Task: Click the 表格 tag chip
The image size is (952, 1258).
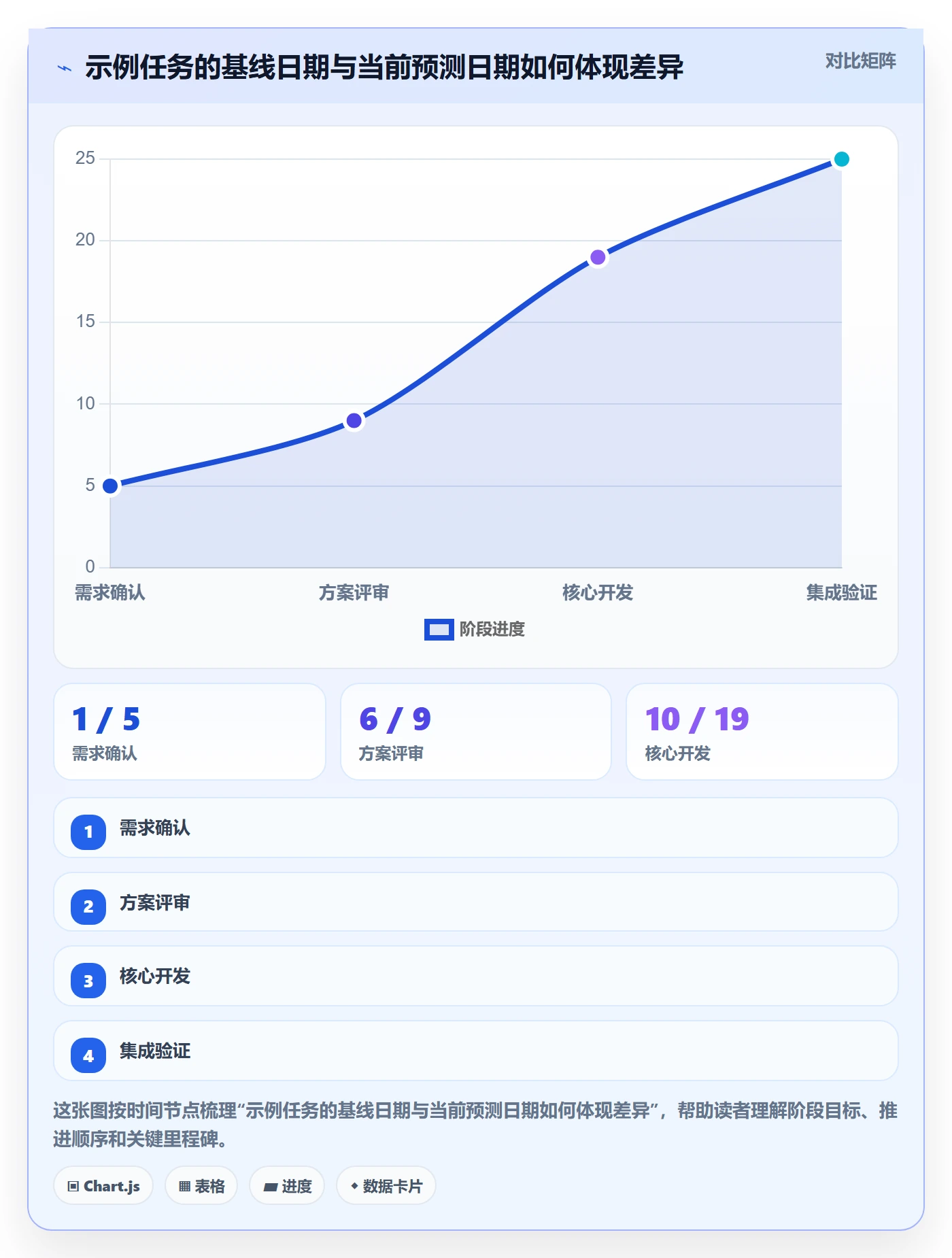Action: (201, 1186)
